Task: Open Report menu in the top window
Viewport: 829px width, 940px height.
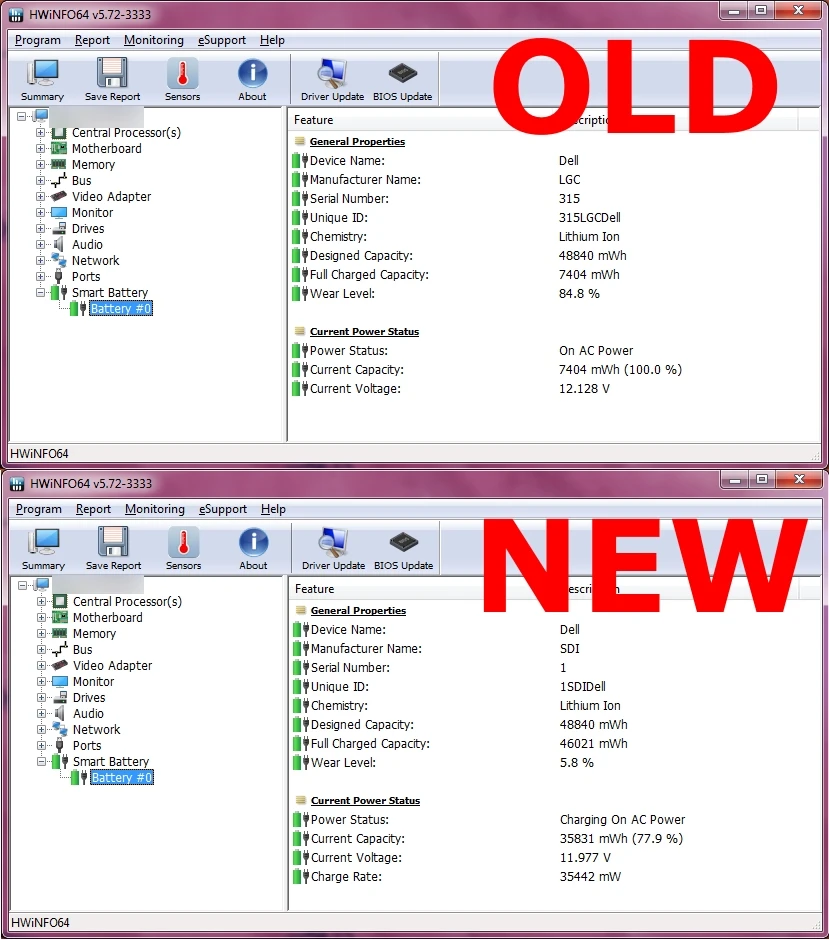Action: tap(92, 40)
